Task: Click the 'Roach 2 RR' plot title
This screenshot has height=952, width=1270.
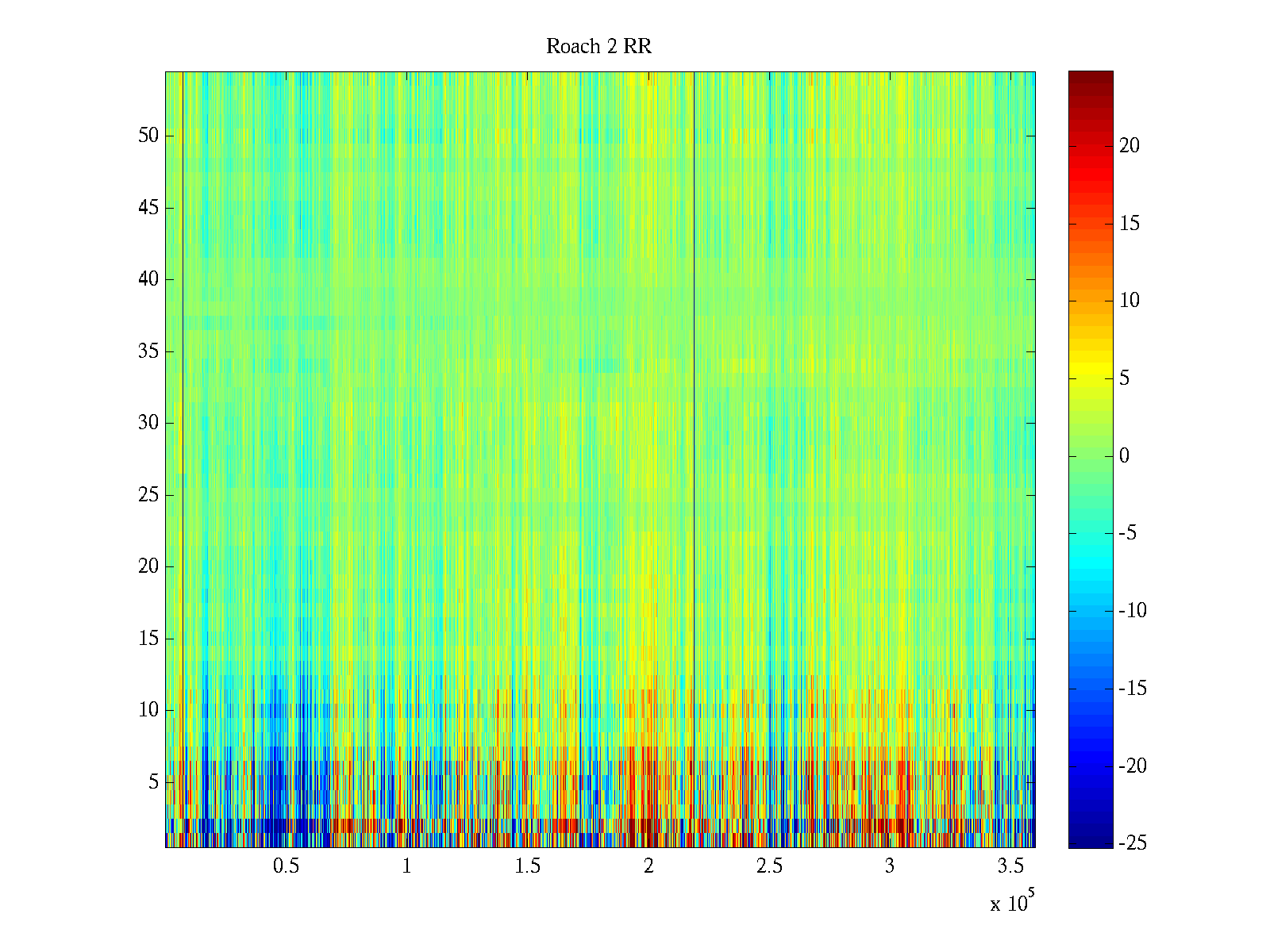Action: 598,47
